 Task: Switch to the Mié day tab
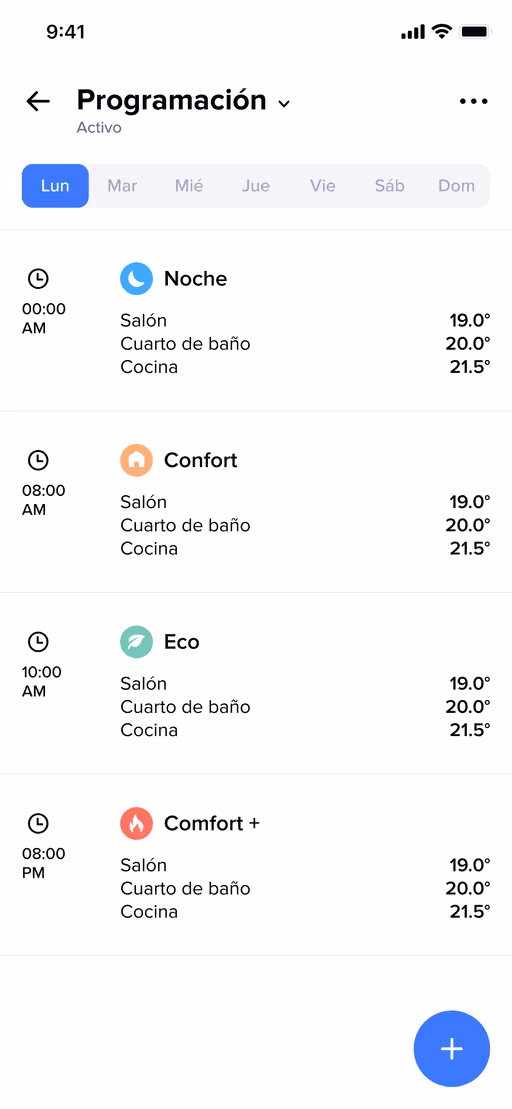coord(189,186)
